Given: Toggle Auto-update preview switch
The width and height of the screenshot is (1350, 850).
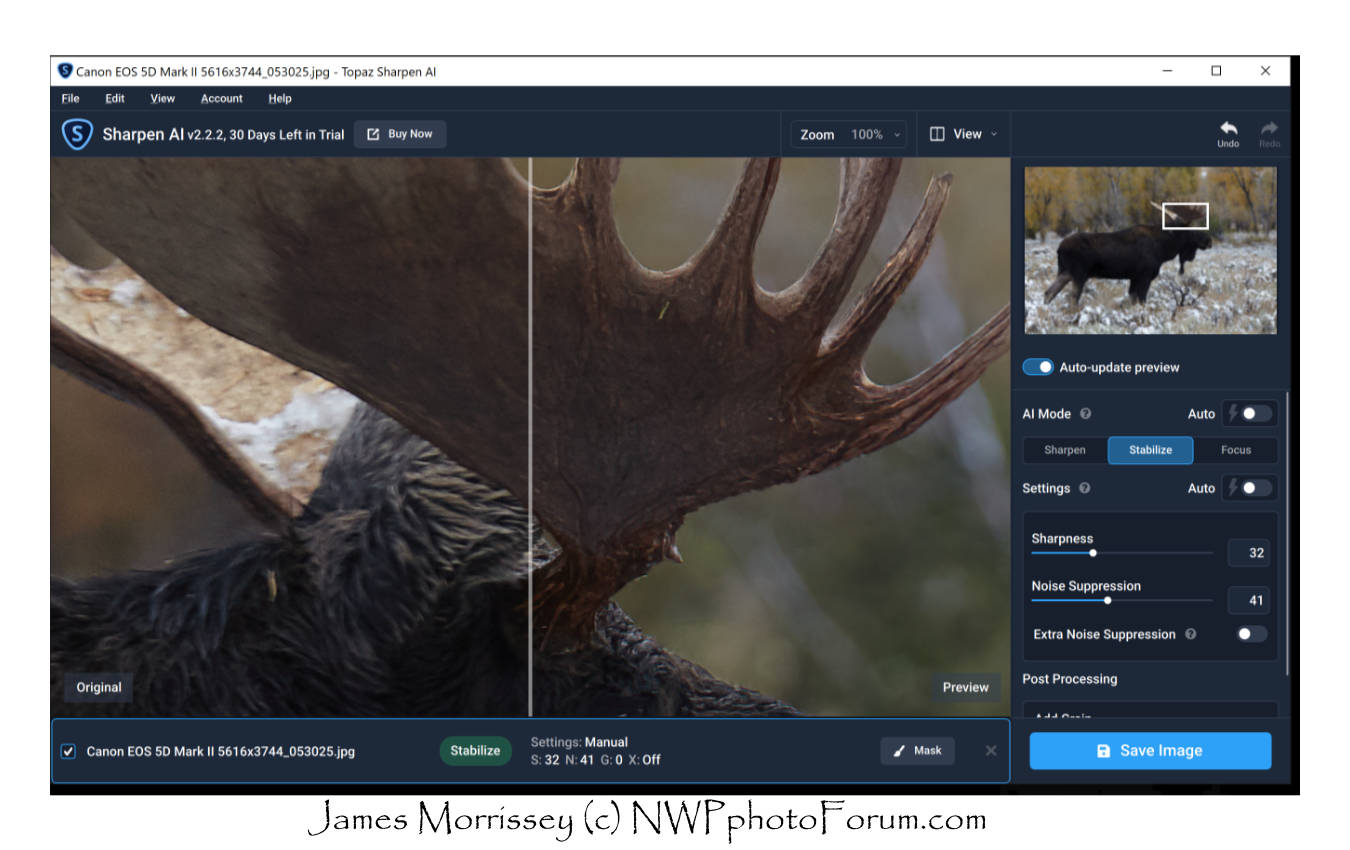Looking at the screenshot, I should click(1038, 367).
